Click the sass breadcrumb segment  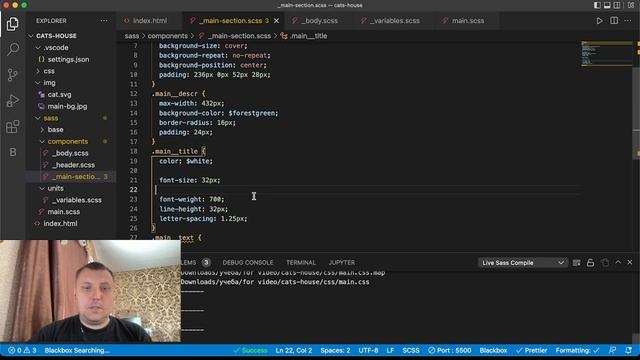tap(132, 36)
